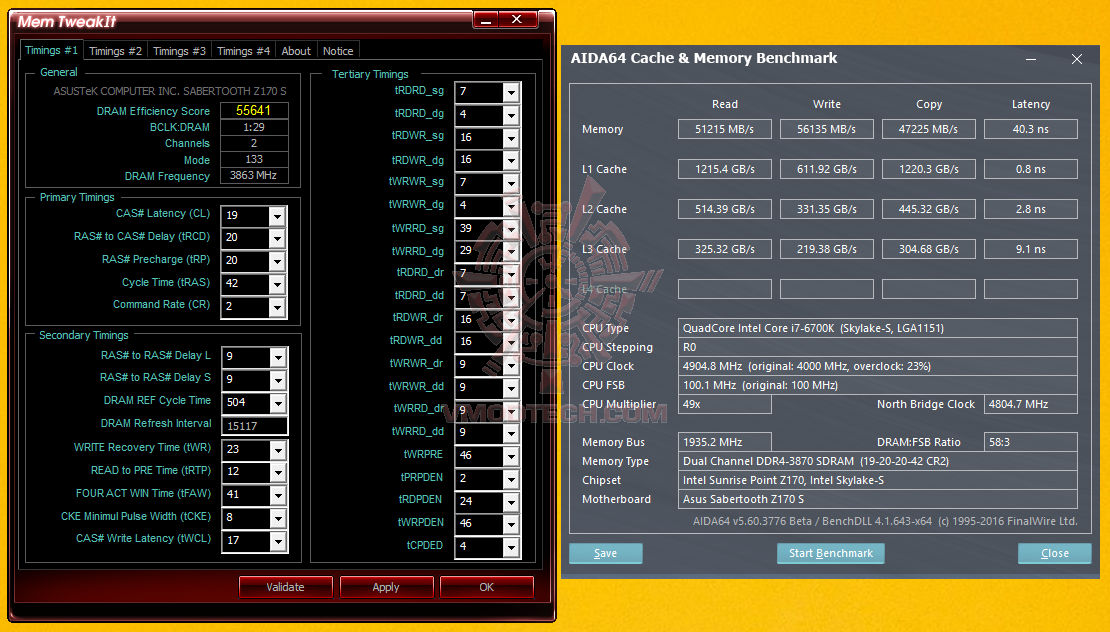
Task: Open the READ to PRE Time (tRTP) dropdown
Action: click(278, 472)
